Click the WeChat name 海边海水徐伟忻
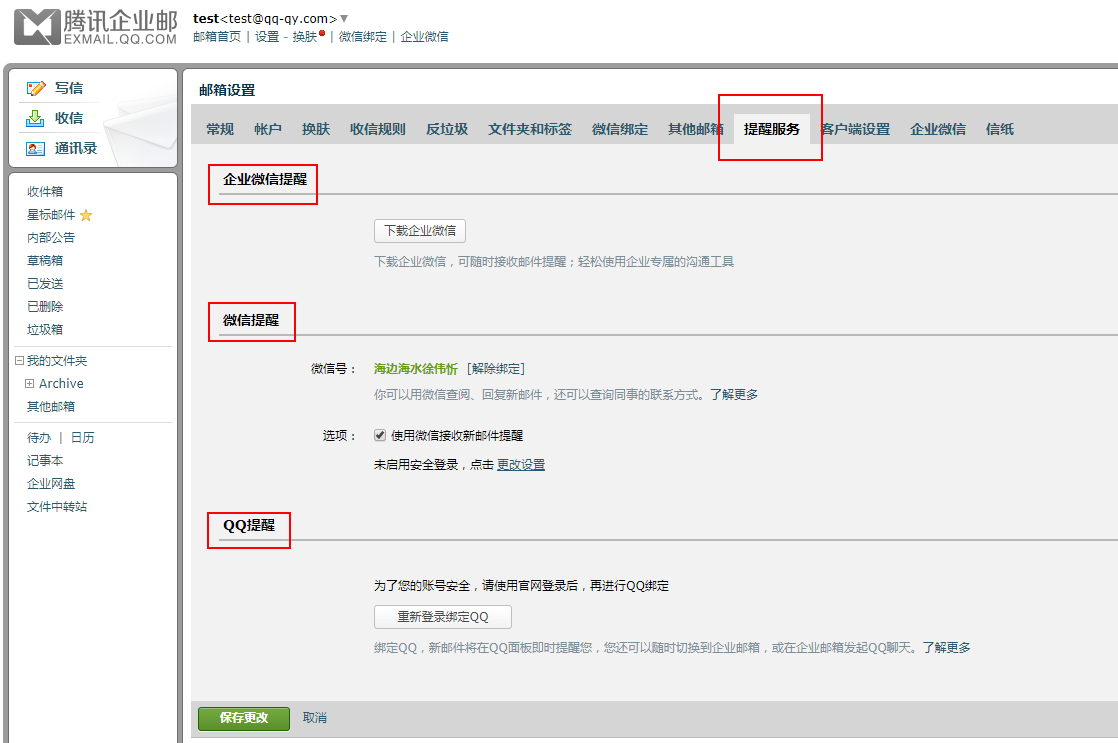Viewport: 1118px width, 743px height. coord(416,369)
